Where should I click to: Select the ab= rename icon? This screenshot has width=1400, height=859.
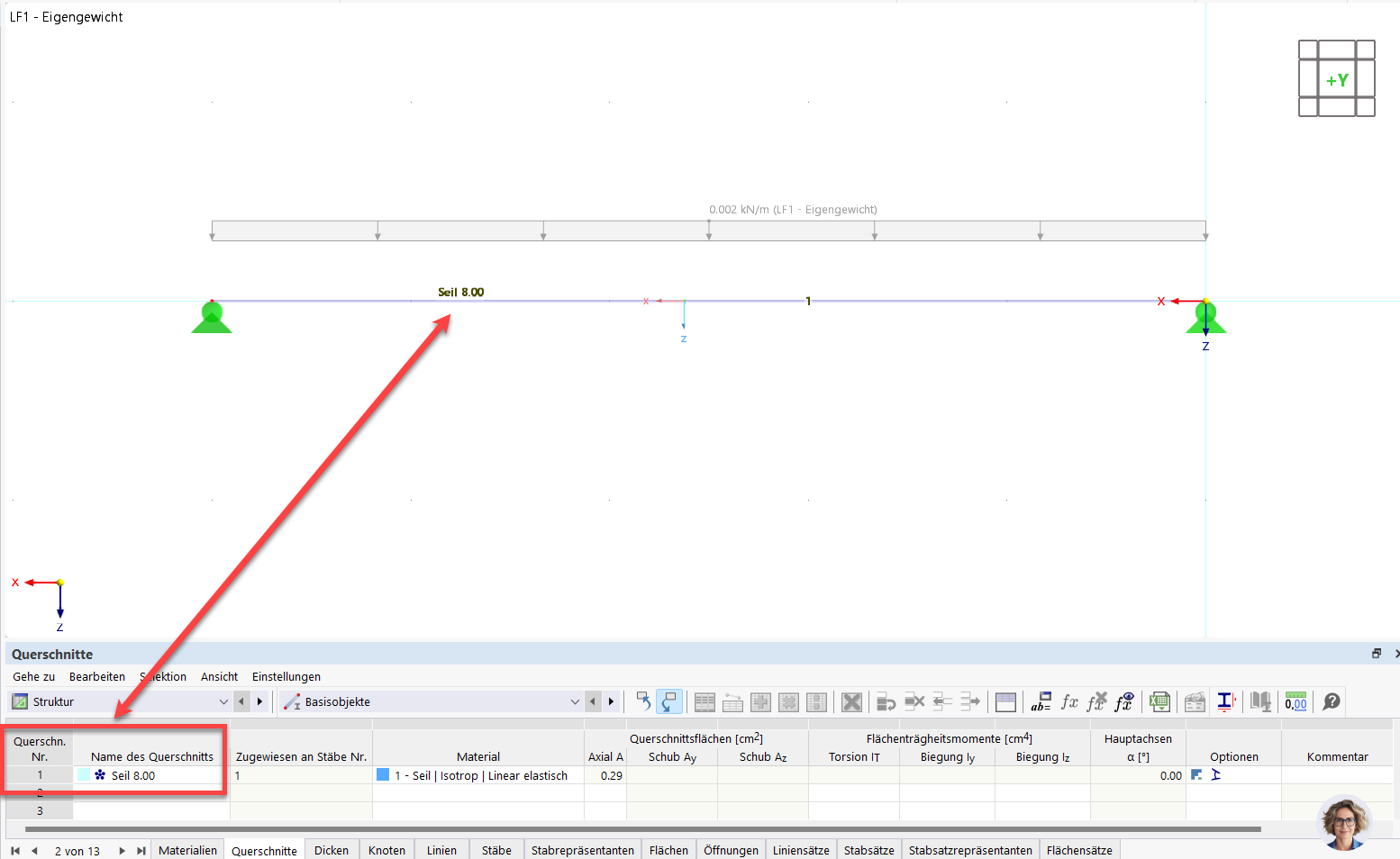(x=1041, y=701)
